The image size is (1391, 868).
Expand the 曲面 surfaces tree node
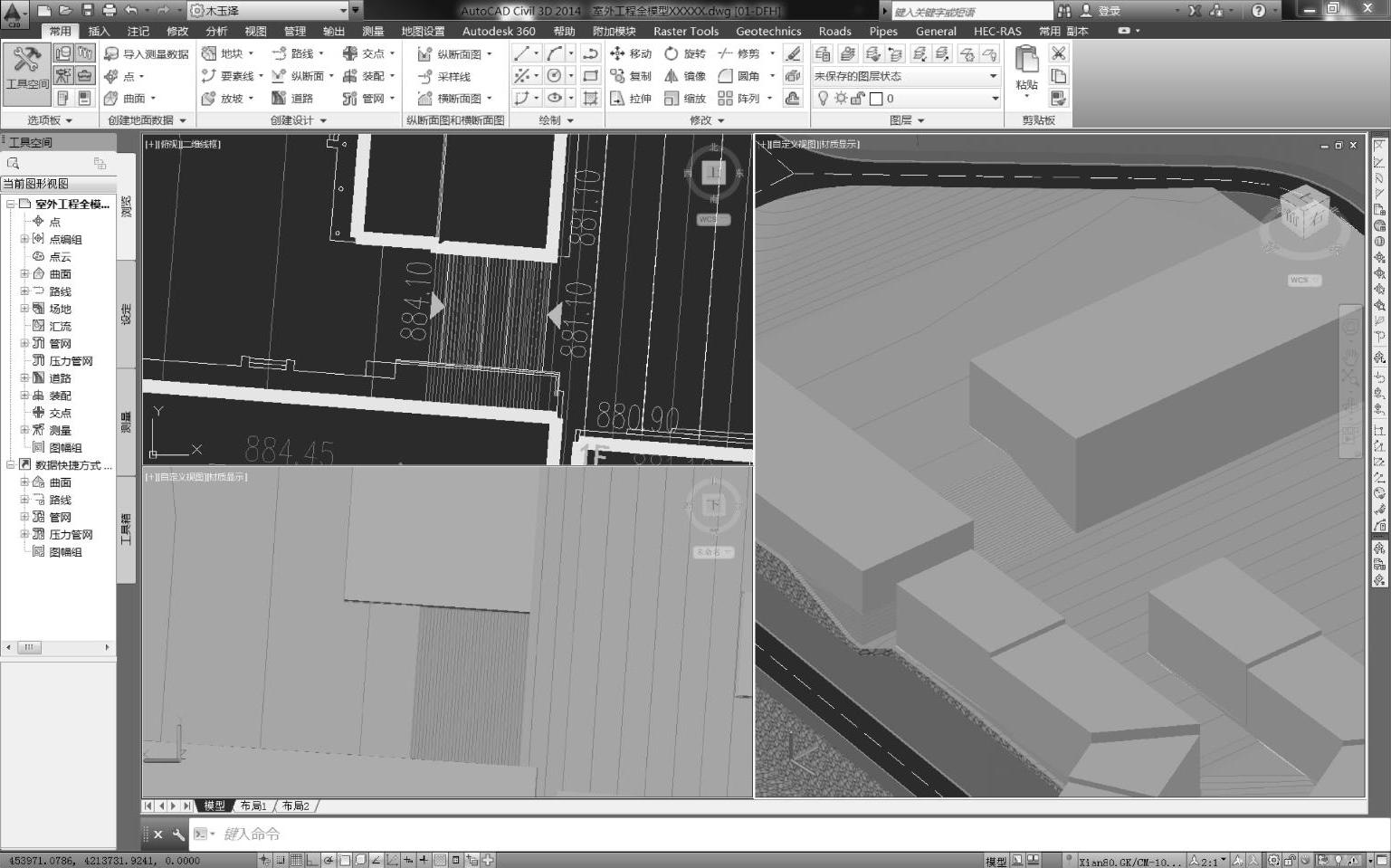click(24, 273)
